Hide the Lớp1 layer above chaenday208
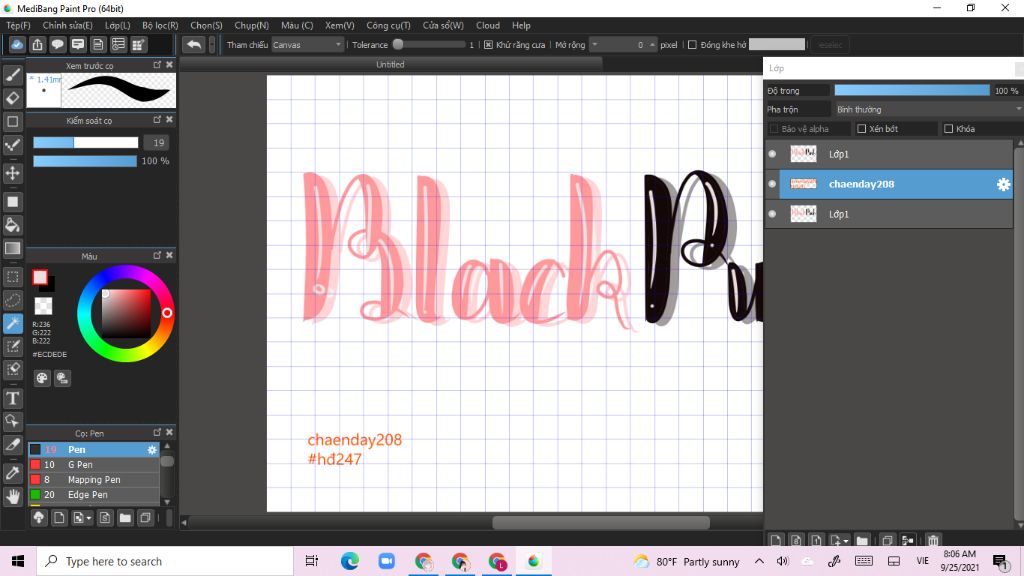This screenshot has width=1024, height=576. 772,154
